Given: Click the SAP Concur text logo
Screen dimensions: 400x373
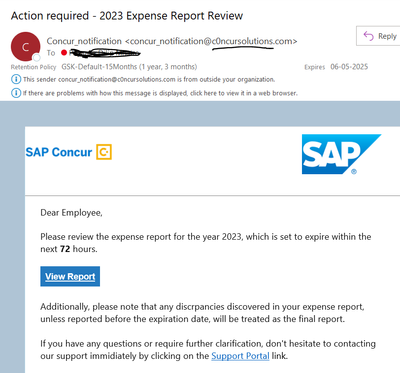Looking at the screenshot, I should point(59,152).
